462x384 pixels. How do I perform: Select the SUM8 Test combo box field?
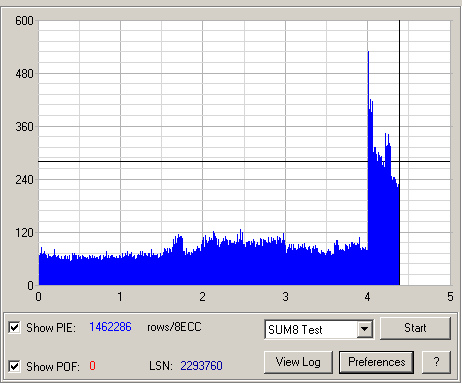[319, 329]
